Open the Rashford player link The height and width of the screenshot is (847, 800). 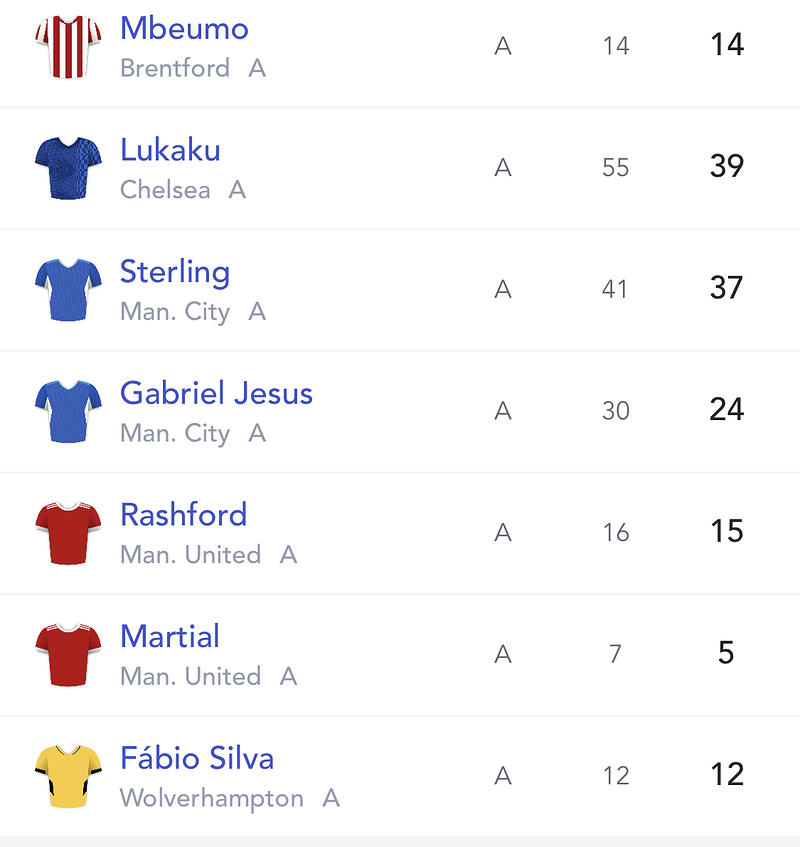[x=184, y=515]
